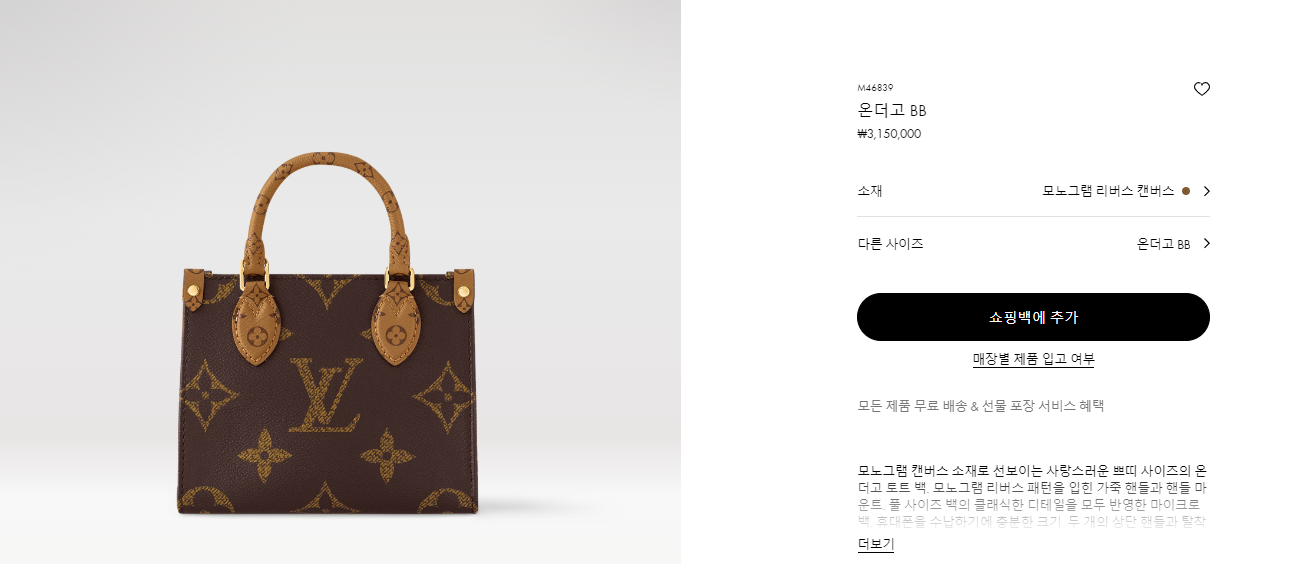Select the brown material color dot
This screenshot has width=1316, height=564.
pyautogui.click(x=1186, y=191)
